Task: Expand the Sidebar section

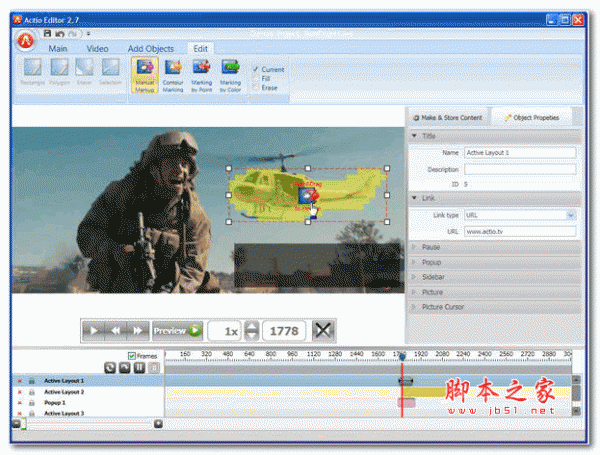Action: [x=495, y=277]
